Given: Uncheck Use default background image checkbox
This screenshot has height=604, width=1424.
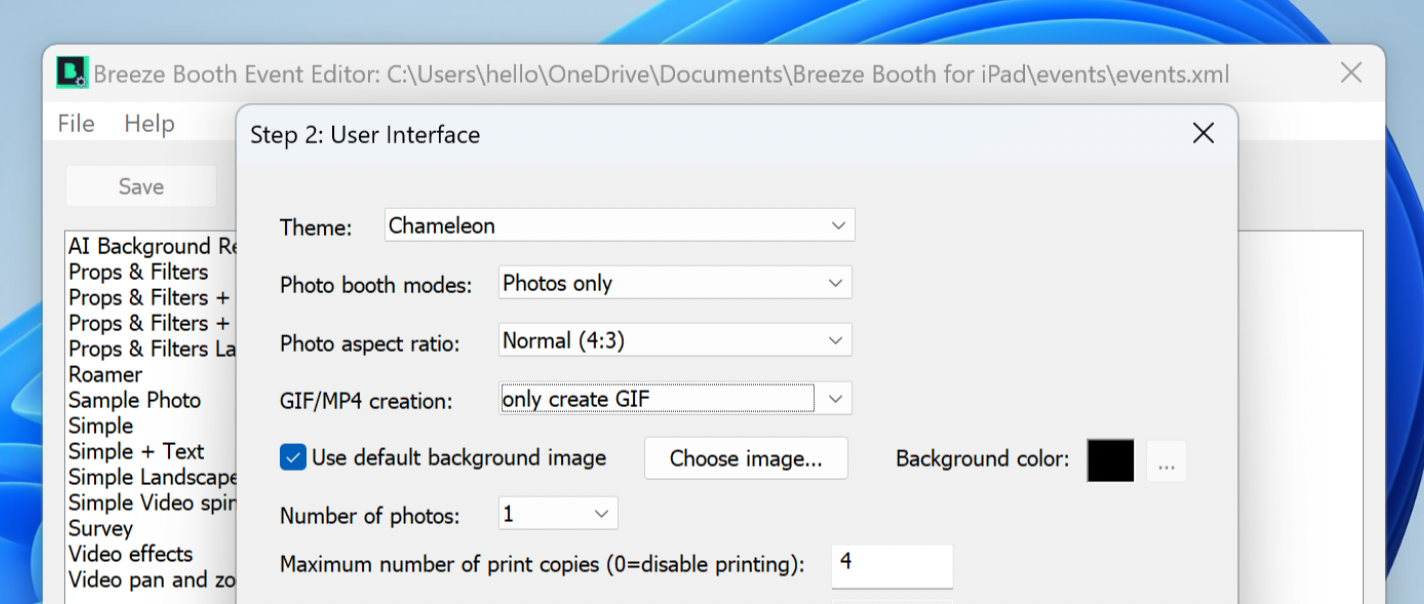Looking at the screenshot, I should [293, 458].
